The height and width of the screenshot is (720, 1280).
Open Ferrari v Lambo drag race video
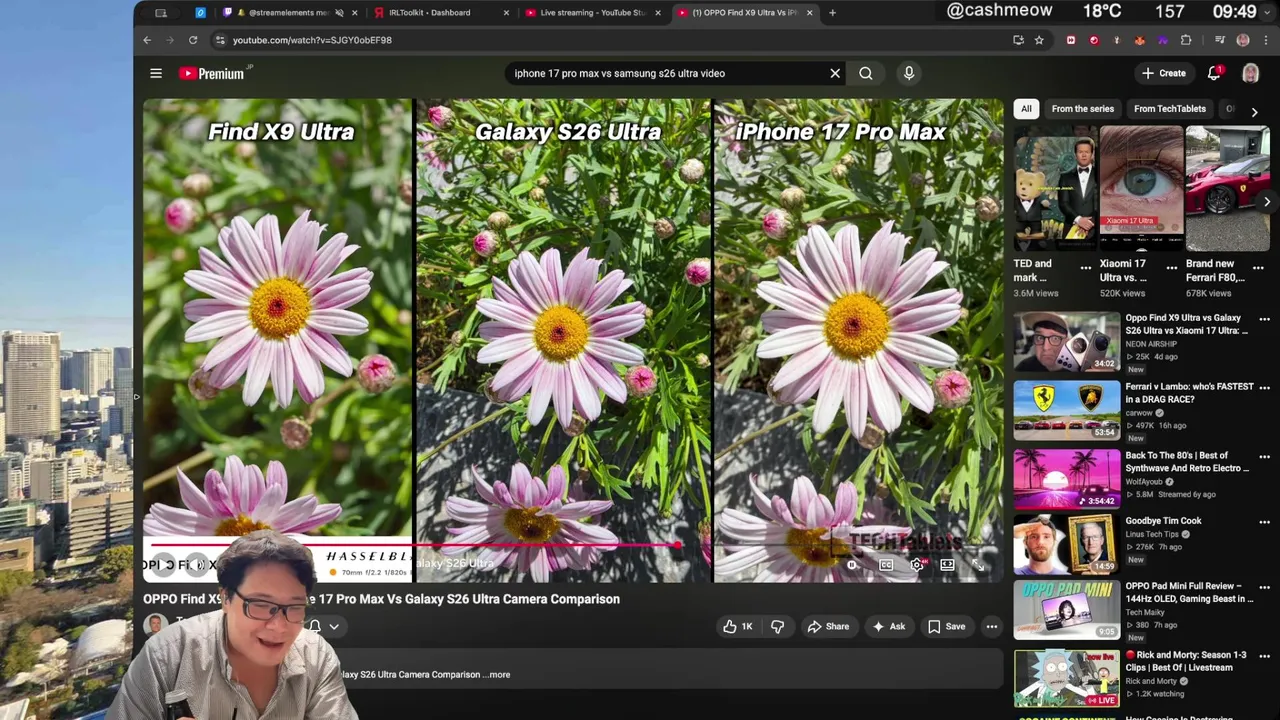[1189, 392]
